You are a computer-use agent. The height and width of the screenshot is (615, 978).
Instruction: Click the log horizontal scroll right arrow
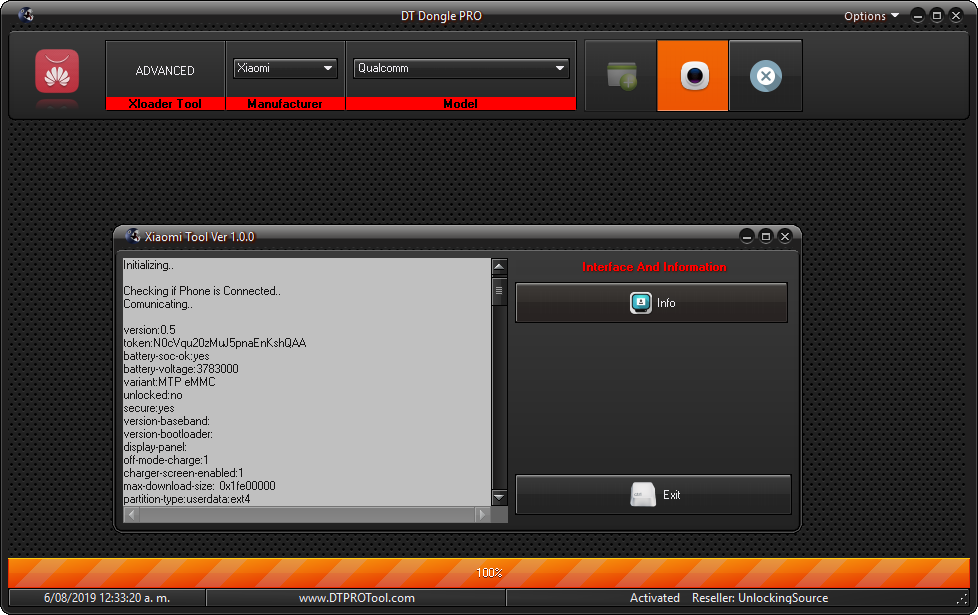click(x=482, y=515)
